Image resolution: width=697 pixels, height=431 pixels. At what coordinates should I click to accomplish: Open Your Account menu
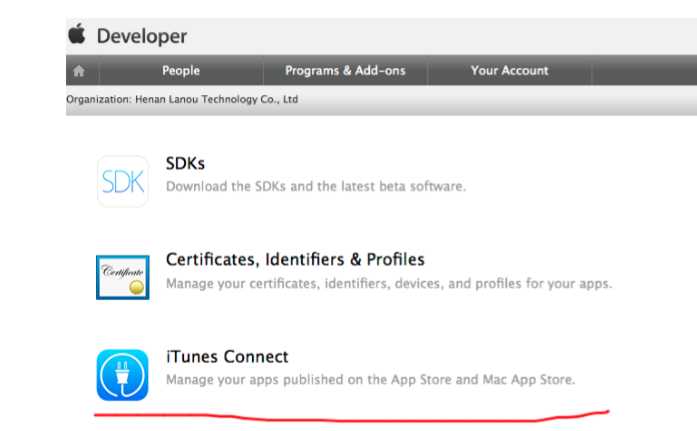509,70
